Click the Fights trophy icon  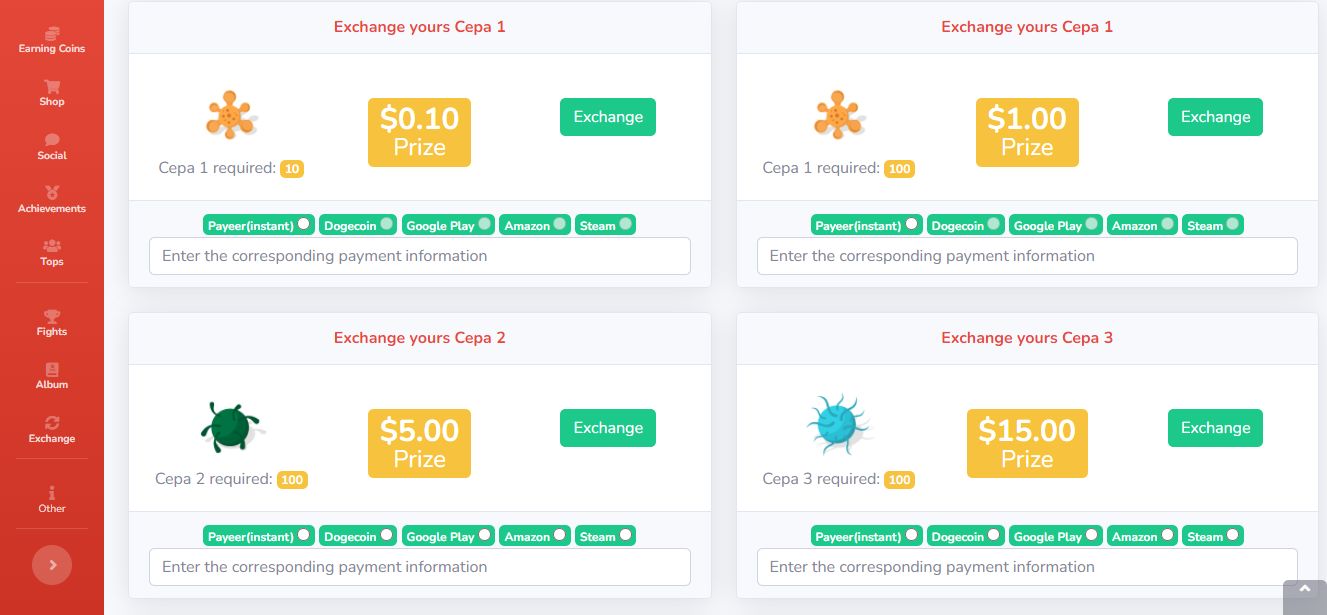(52, 316)
